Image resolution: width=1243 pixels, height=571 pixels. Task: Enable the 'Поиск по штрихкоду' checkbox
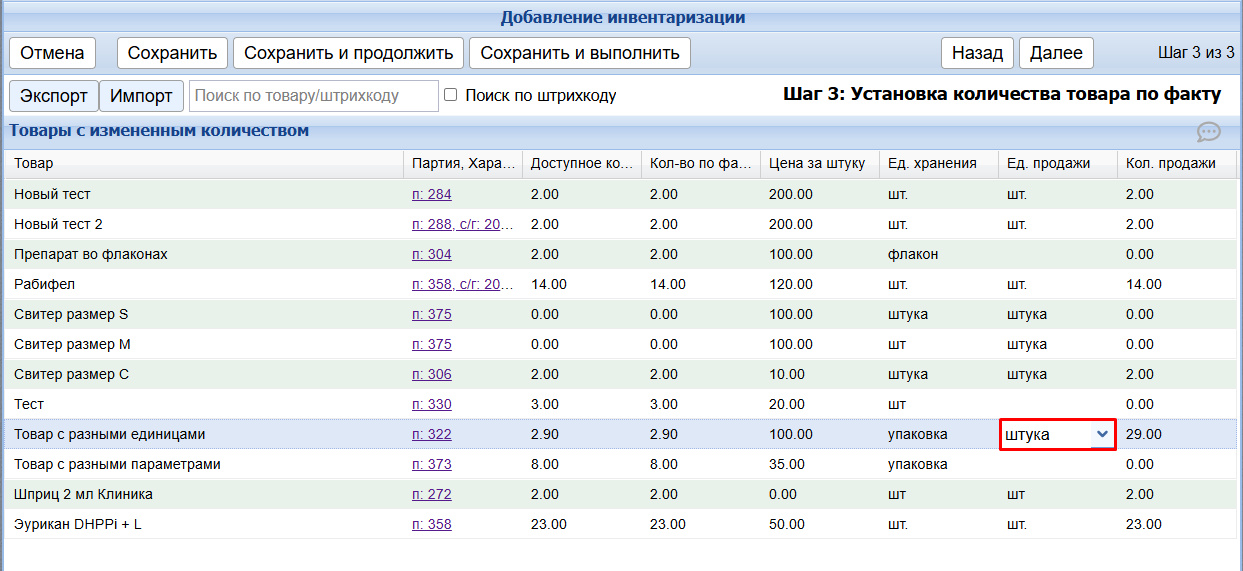pos(450,95)
